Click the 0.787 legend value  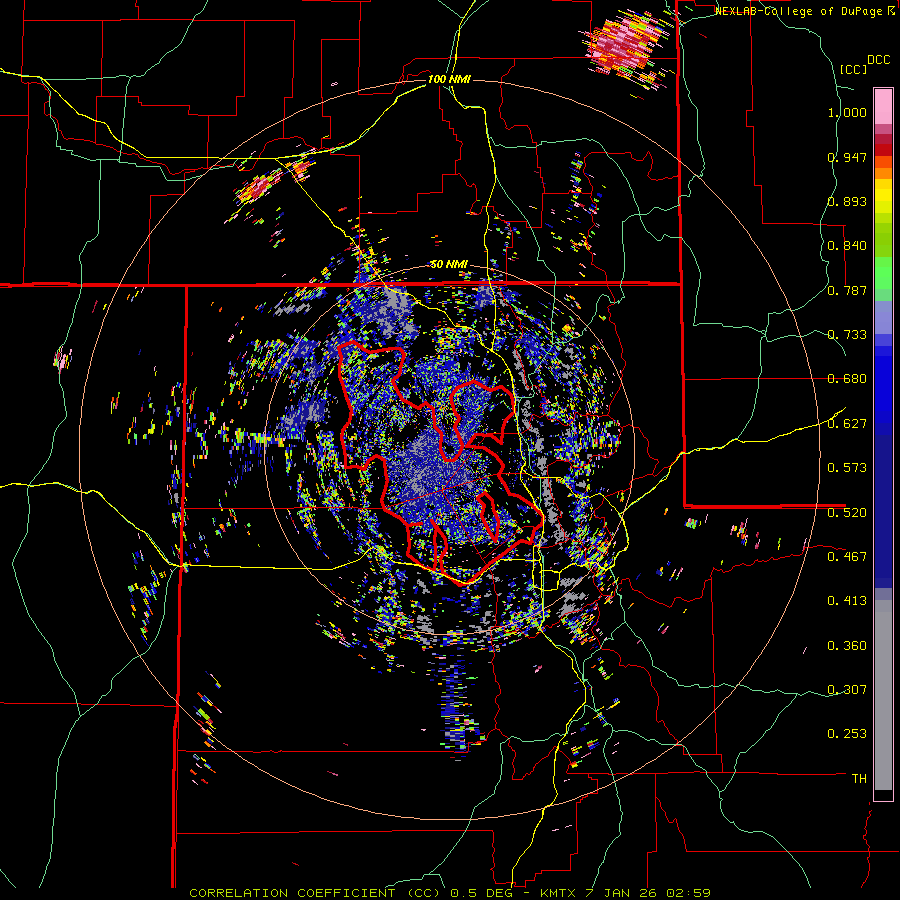pyautogui.click(x=847, y=290)
